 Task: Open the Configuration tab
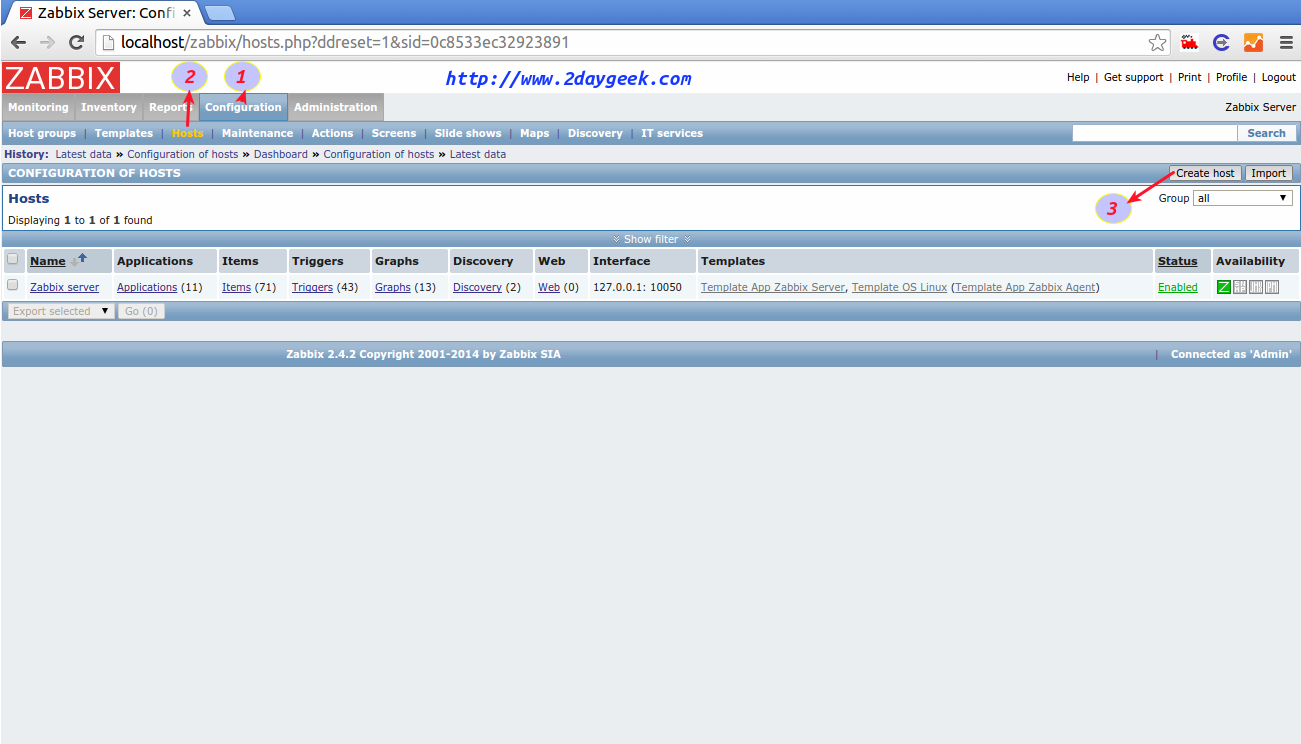(243, 107)
